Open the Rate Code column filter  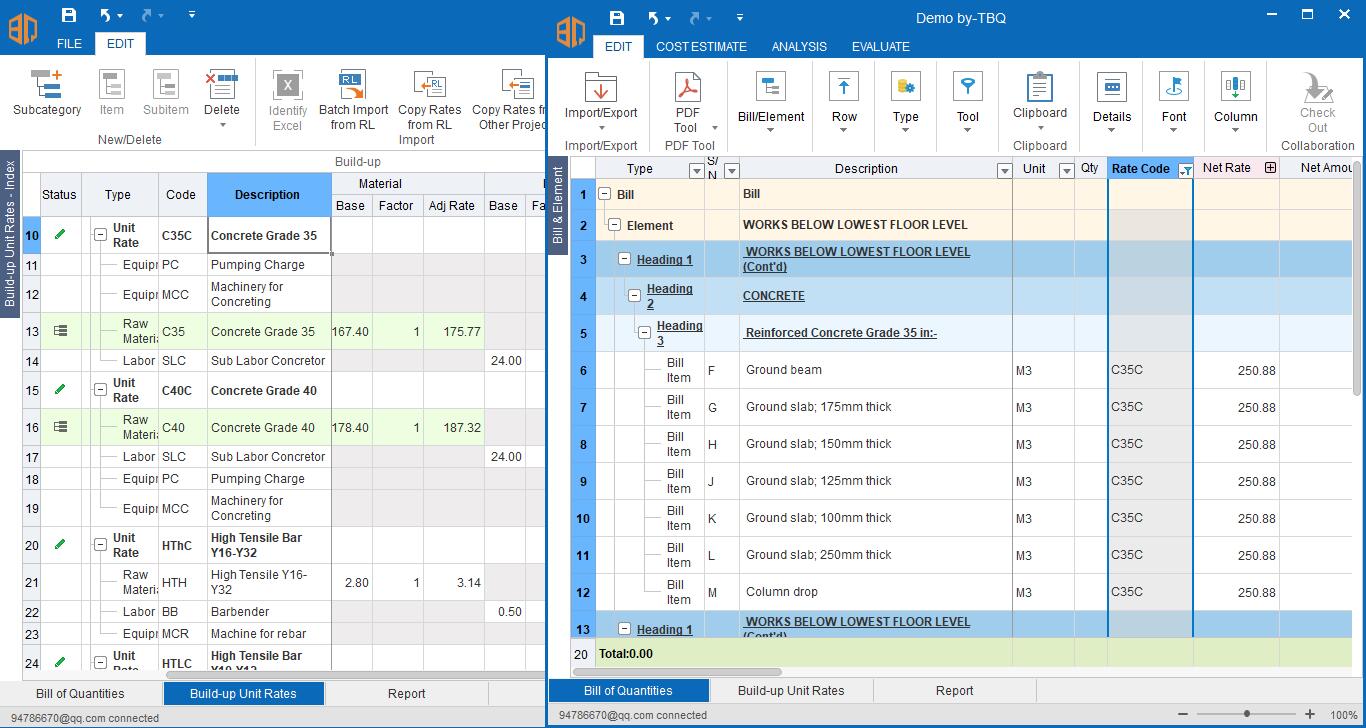pyautogui.click(x=1184, y=170)
